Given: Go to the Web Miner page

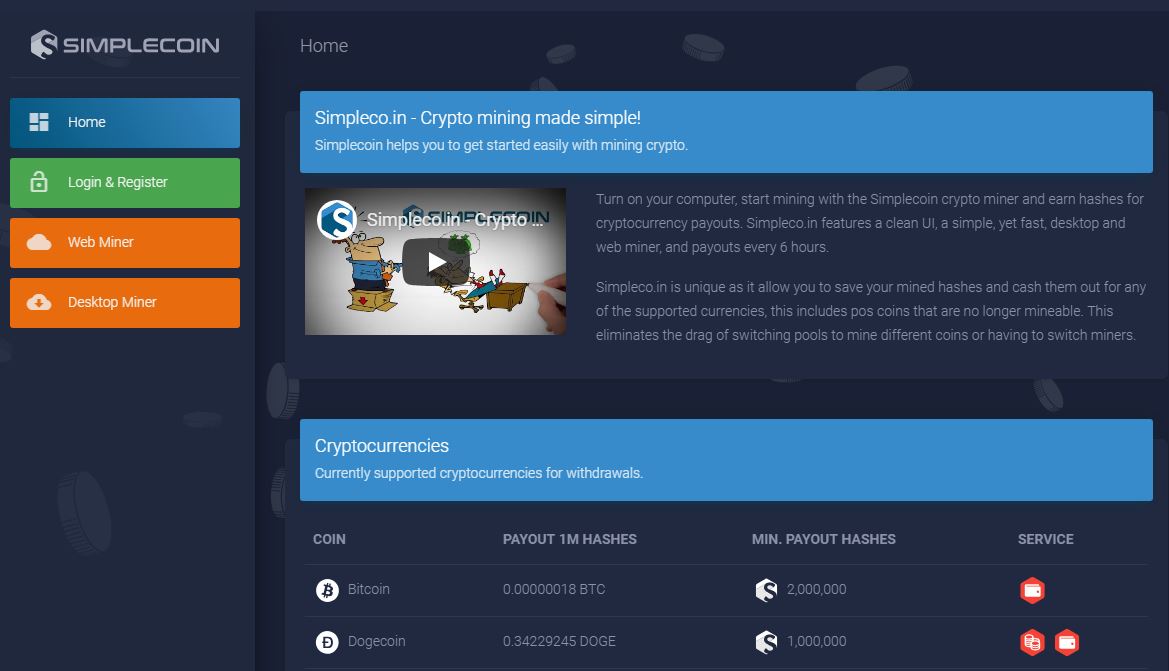Looking at the screenshot, I should [x=125, y=243].
